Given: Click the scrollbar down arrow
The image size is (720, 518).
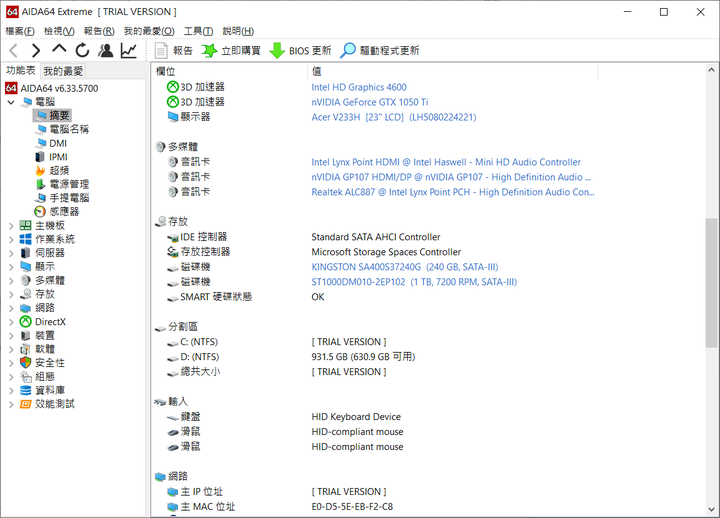Looking at the screenshot, I should (x=711, y=509).
